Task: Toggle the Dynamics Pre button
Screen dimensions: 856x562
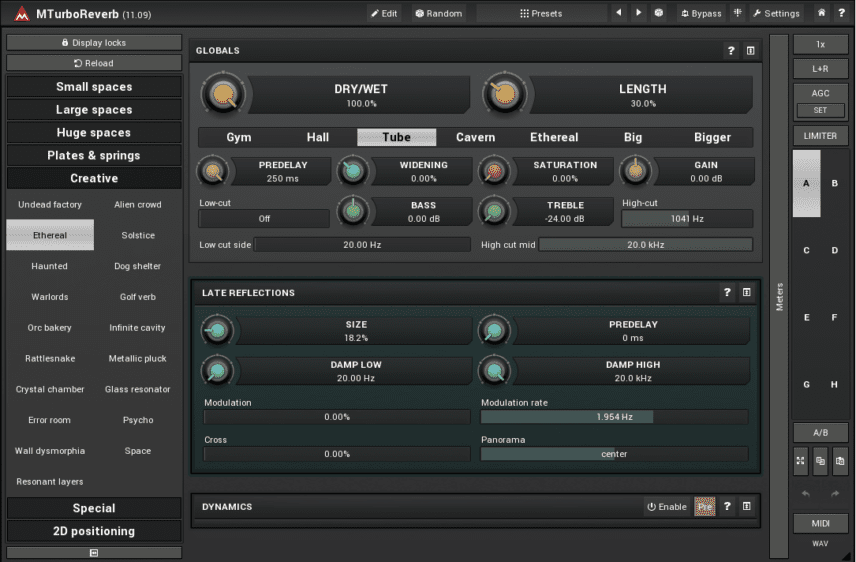Action: point(704,506)
